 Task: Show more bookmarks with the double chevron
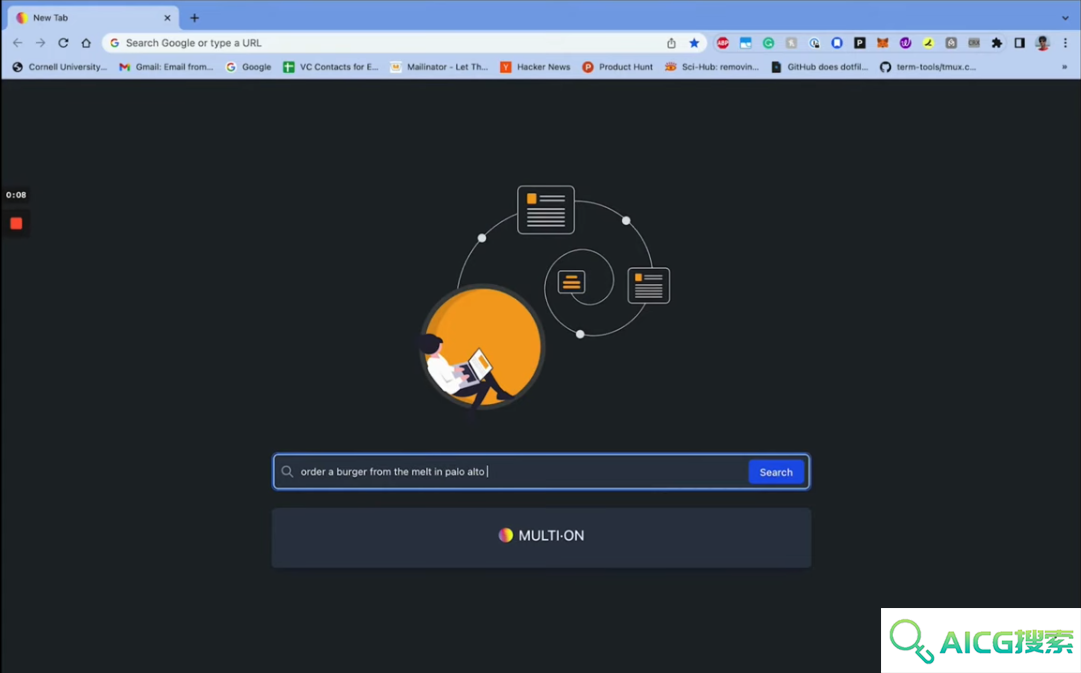(1064, 67)
